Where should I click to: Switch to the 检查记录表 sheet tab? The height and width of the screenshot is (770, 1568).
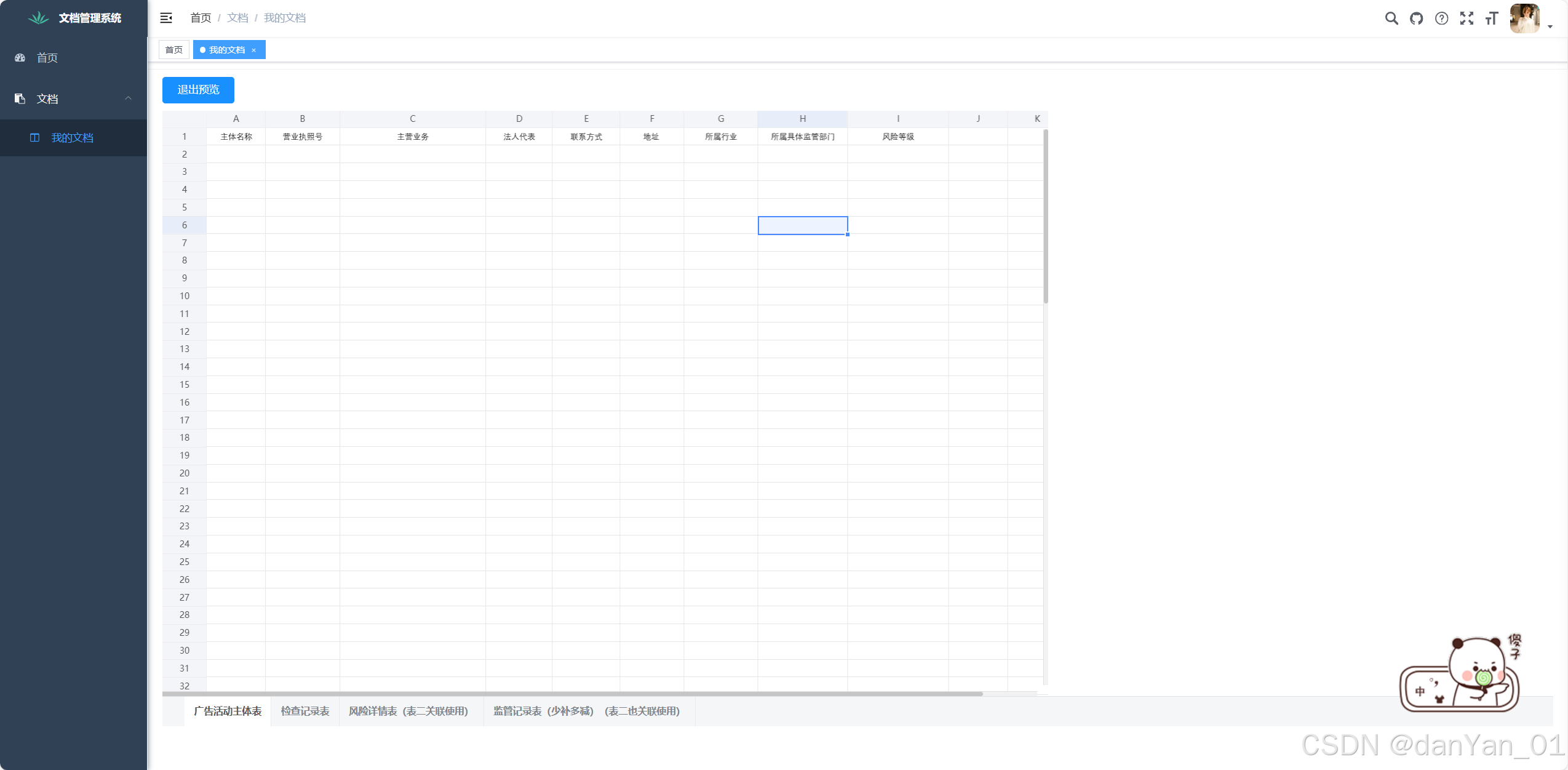pyautogui.click(x=305, y=712)
